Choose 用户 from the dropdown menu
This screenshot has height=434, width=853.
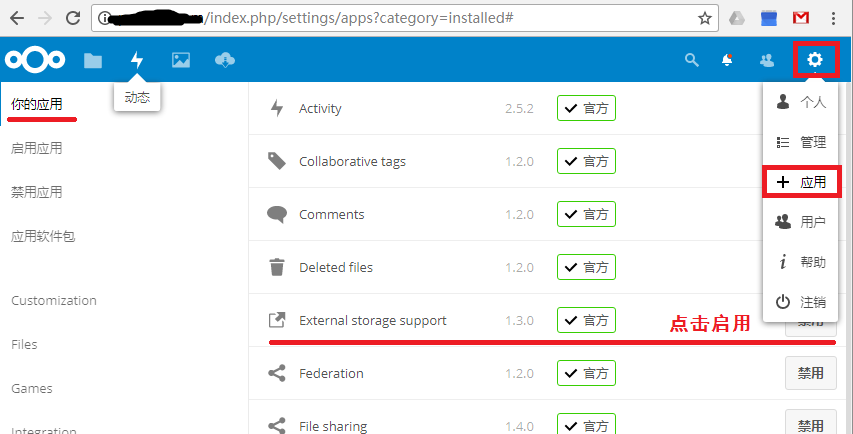801,222
